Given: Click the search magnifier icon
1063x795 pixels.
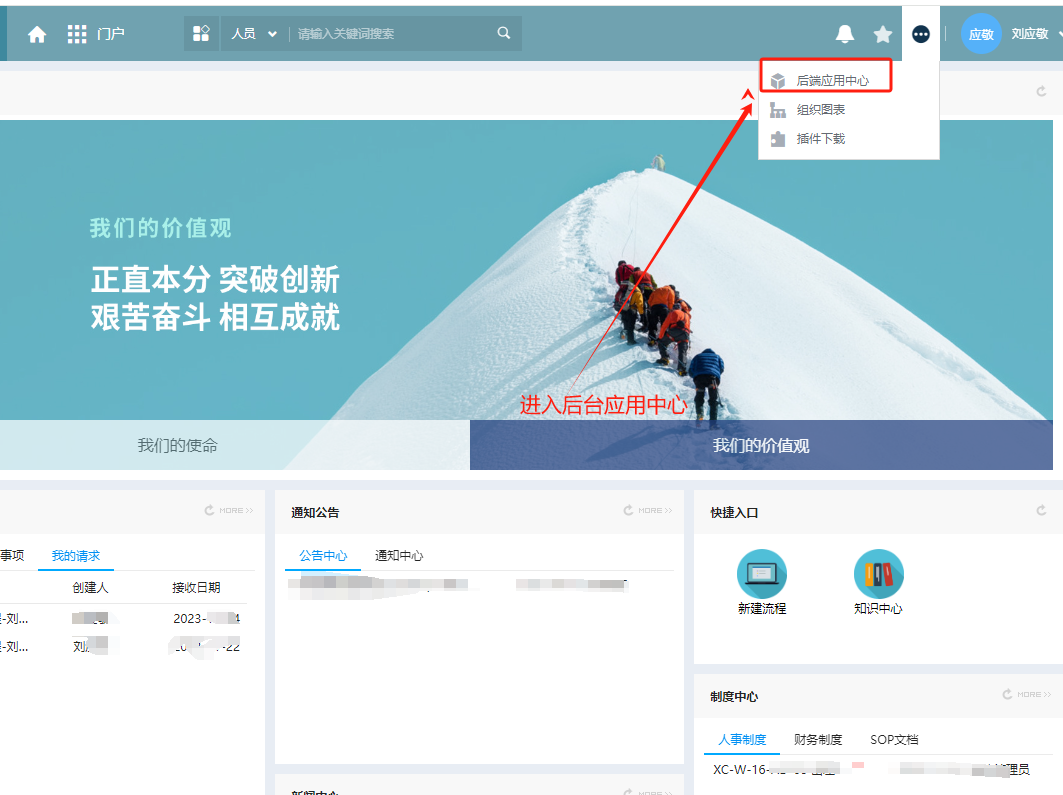Looking at the screenshot, I should (504, 33).
